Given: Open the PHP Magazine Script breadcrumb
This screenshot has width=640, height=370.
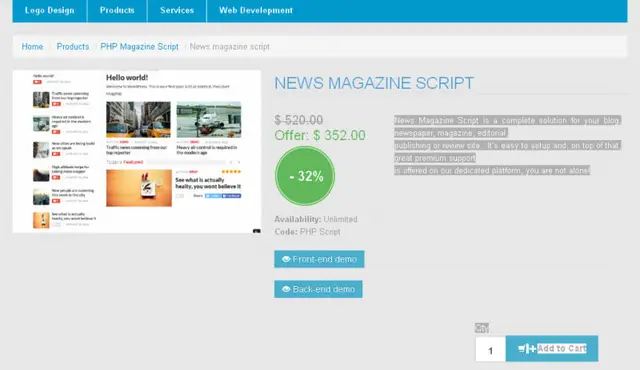Looking at the screenshot, I should (139, 47).
